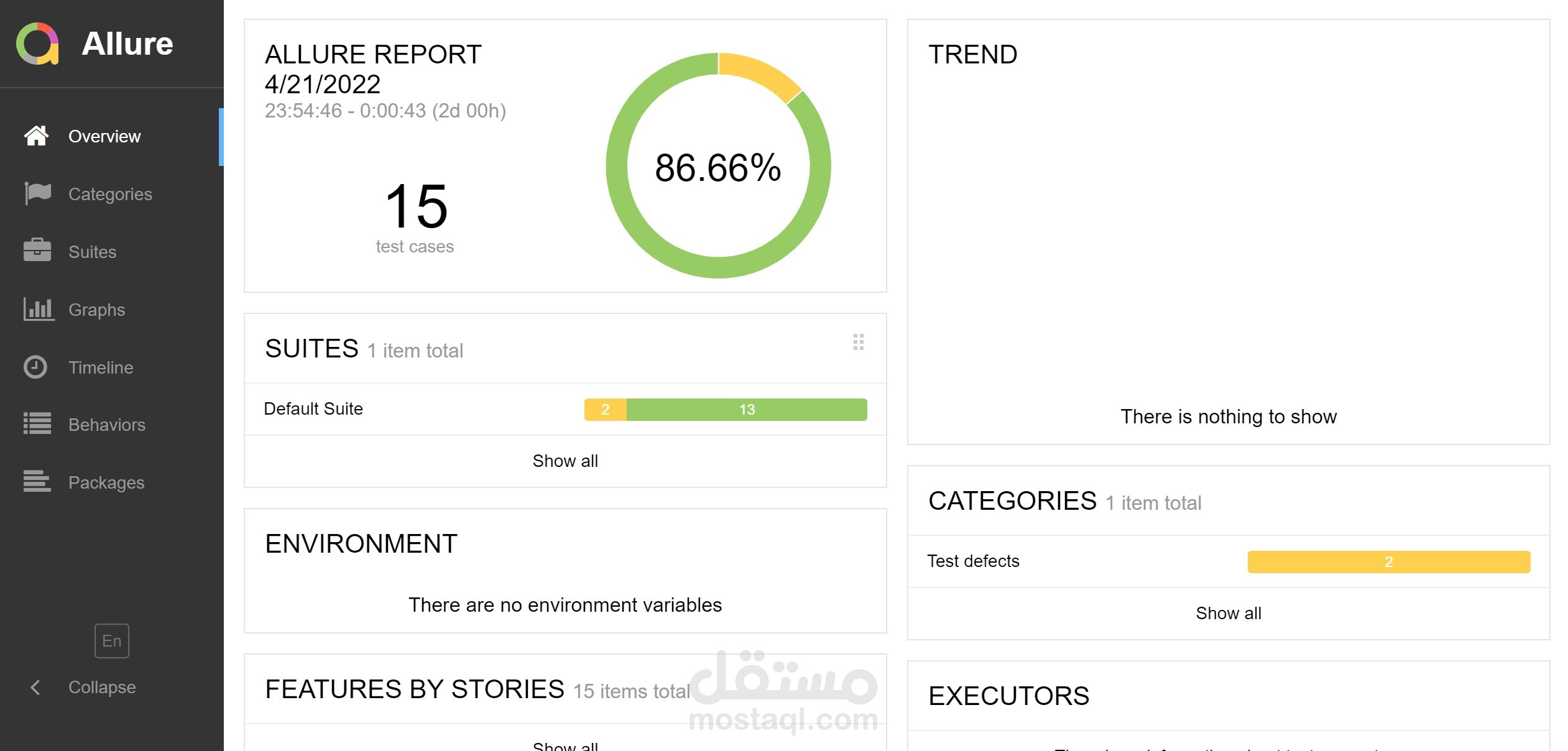This screenshot has width=1568, height=751.
Task: Click the green 13 passed bar
Action: [746, 409]
